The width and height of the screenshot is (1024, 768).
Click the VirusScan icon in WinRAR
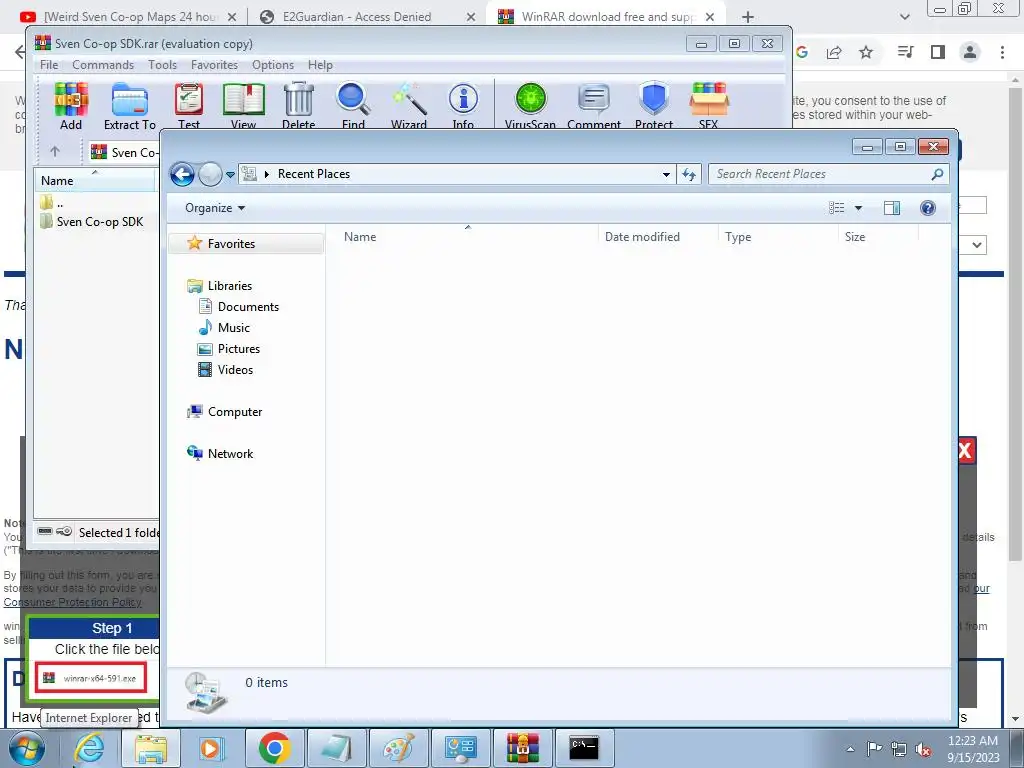pyautogui.click(x=530, y=105)
